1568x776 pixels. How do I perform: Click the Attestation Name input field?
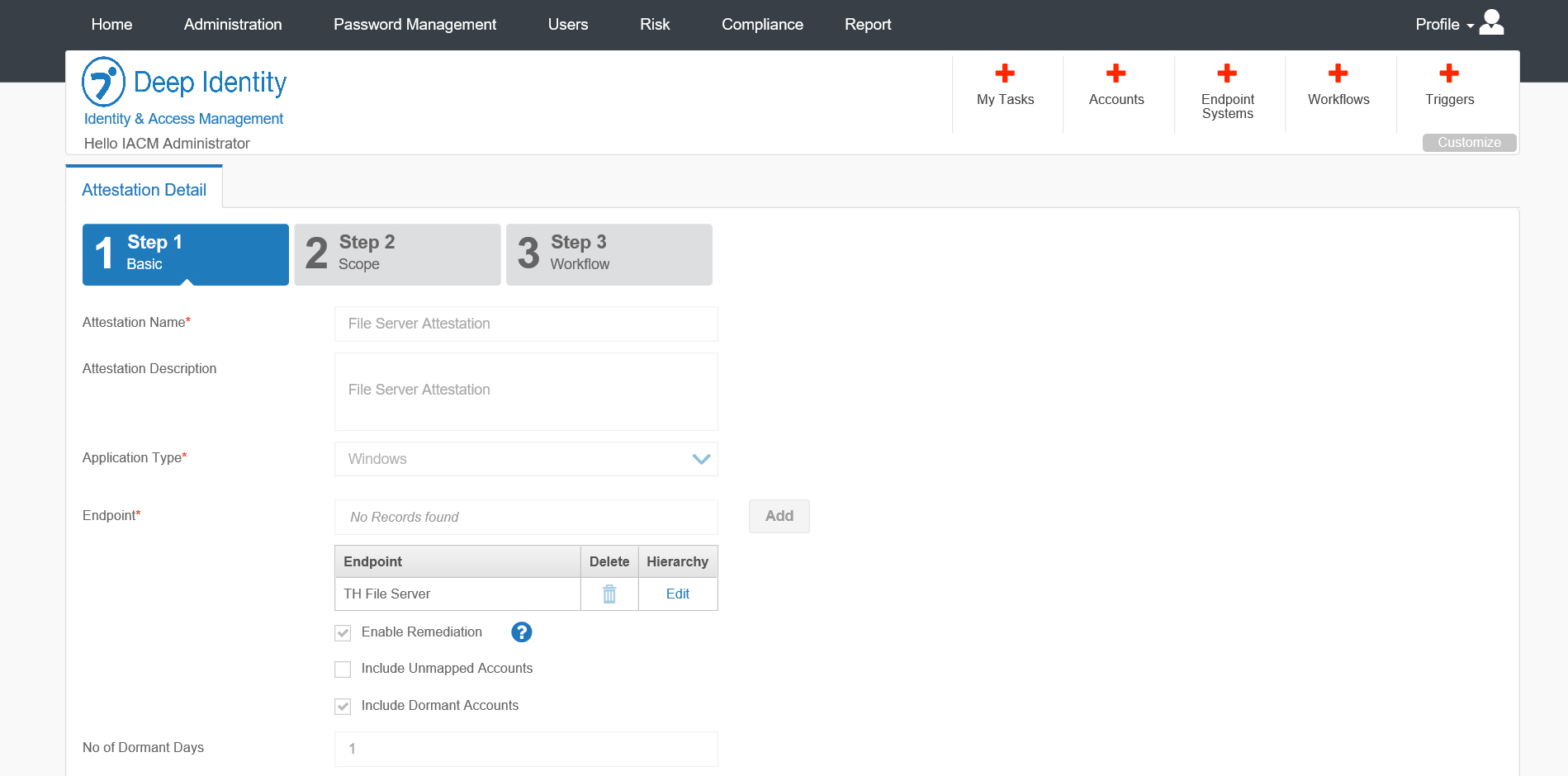(526, 324)
